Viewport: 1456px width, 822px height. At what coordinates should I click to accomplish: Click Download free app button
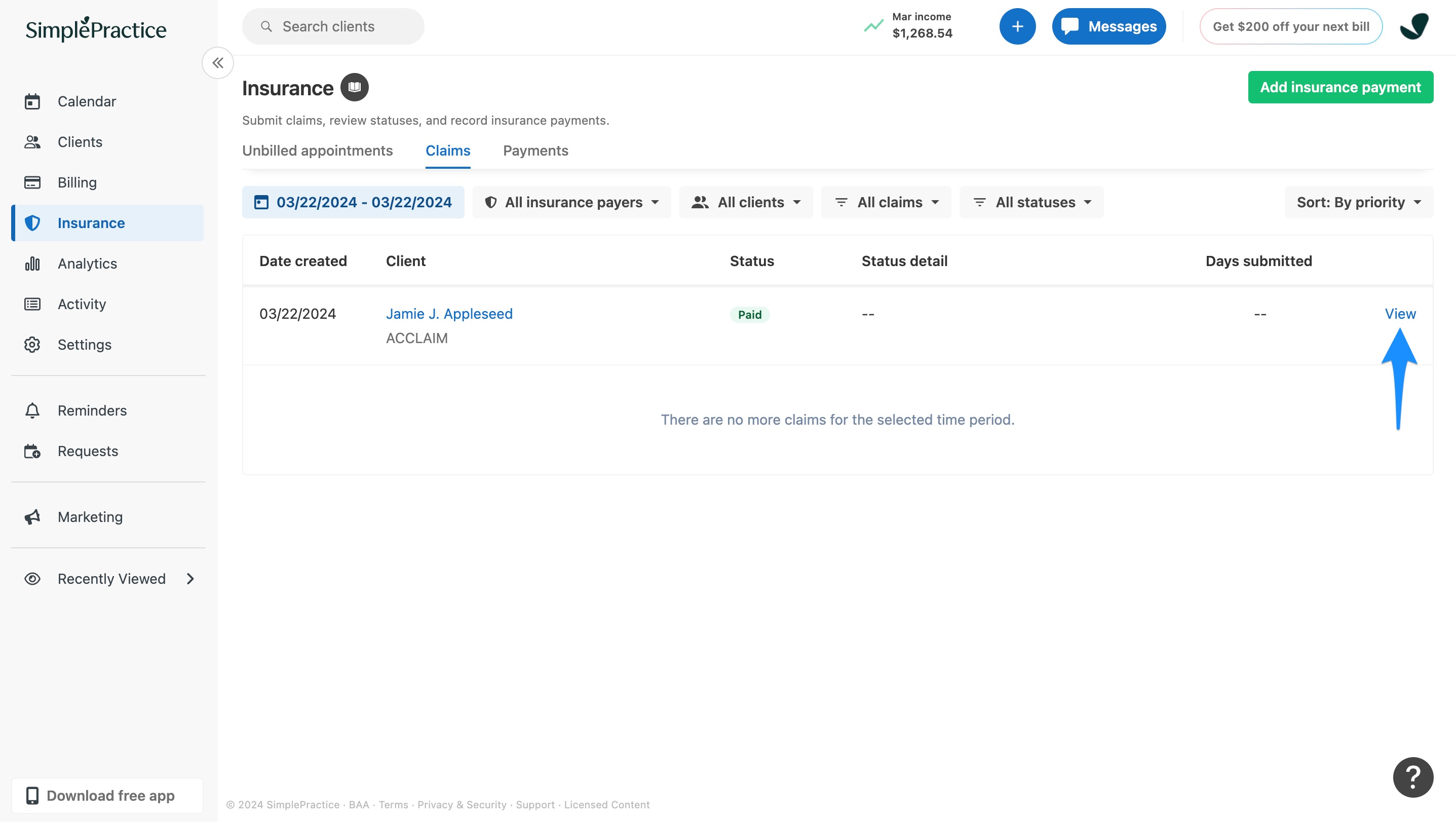coord(107,796)
